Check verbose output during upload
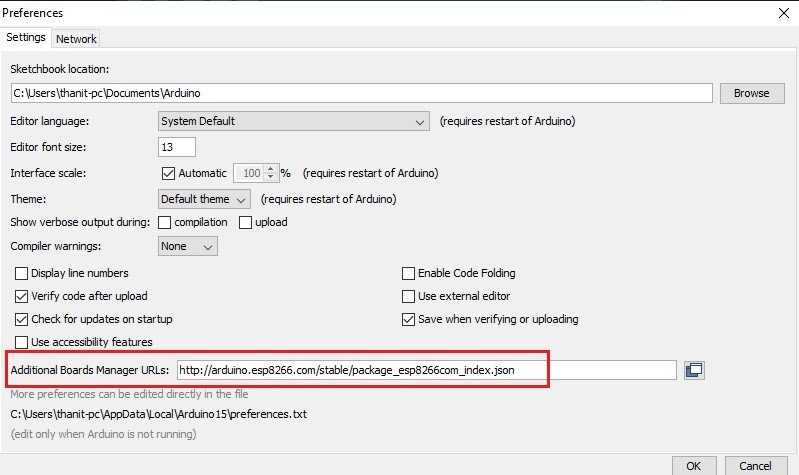The height and width of the screenshot is (475, 799). pos(245,222)
